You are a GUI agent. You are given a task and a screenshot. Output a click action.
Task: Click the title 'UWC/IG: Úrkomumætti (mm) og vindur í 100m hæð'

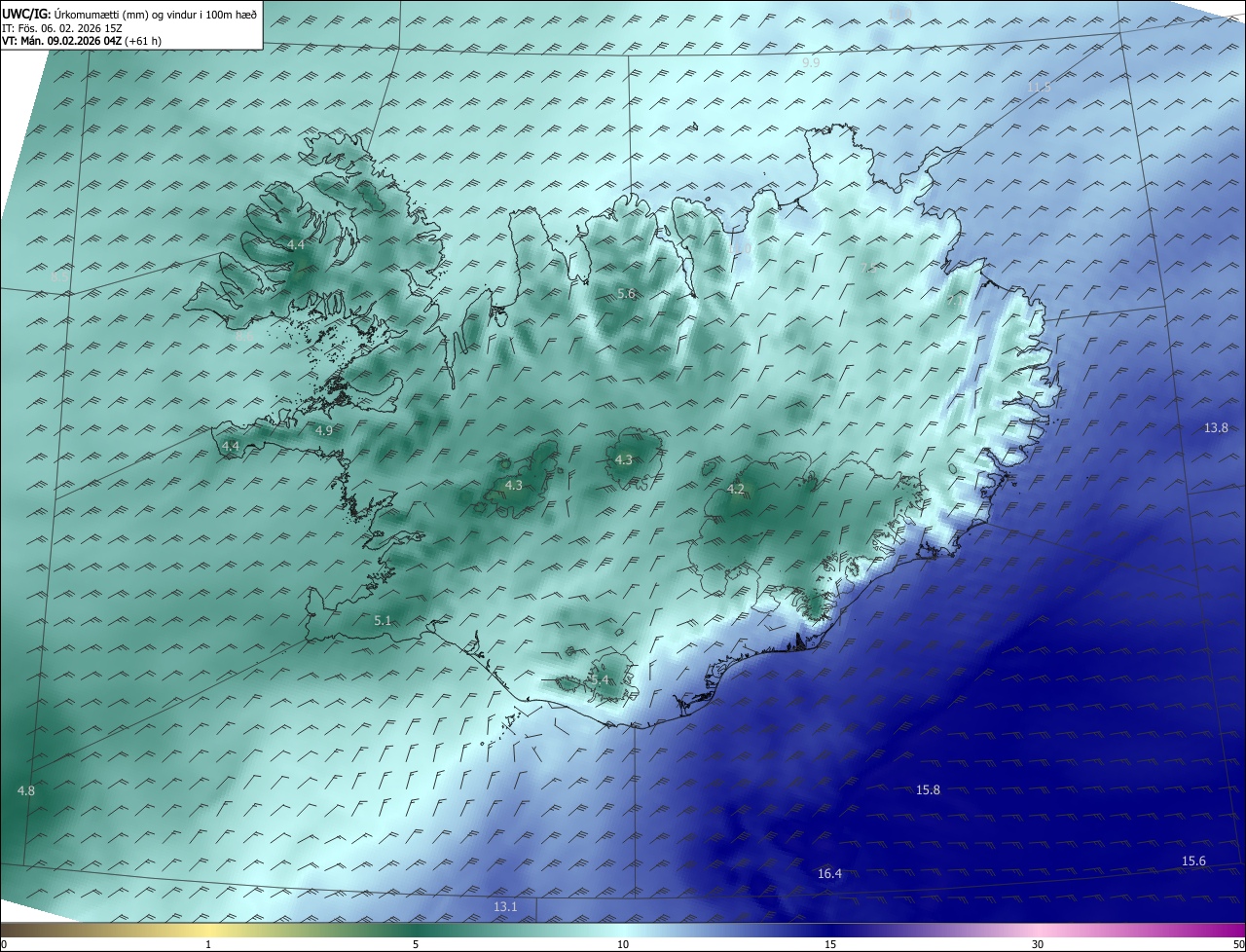(129, 14)
